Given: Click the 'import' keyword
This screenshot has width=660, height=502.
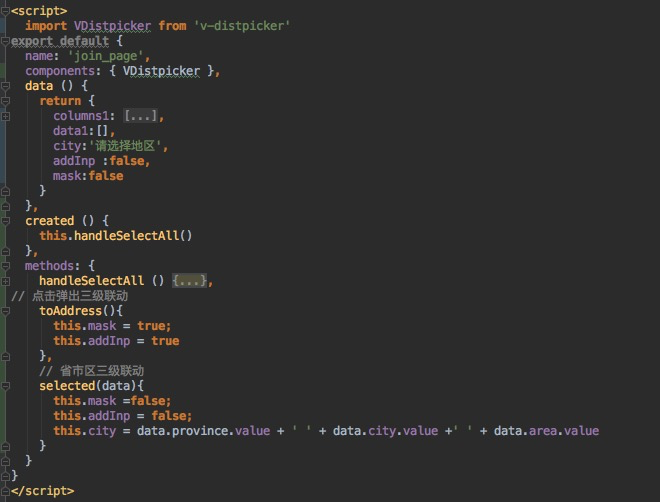Looking at the screenshot, I should coord(46,26).
